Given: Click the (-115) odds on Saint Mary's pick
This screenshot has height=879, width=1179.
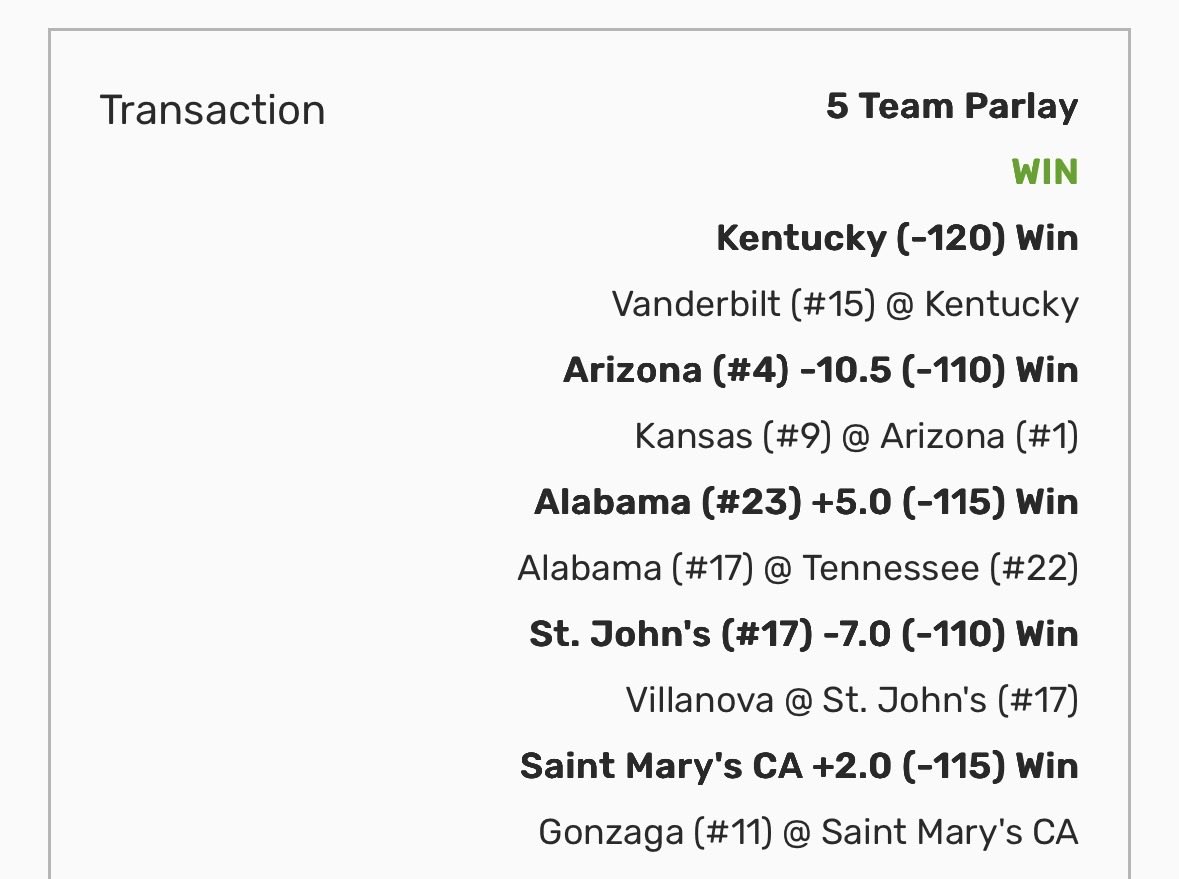Looking at the screenshot, I should [953, 766].
